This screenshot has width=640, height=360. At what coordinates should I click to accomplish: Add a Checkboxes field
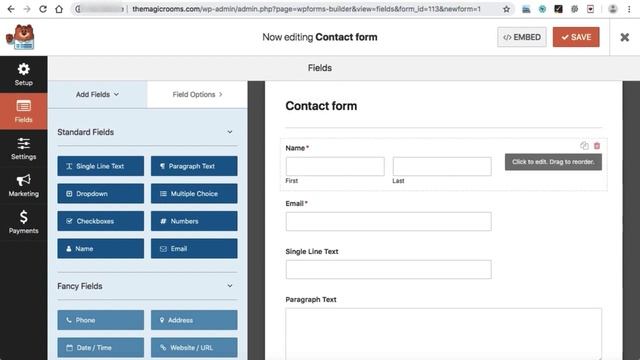pos(100,221)
